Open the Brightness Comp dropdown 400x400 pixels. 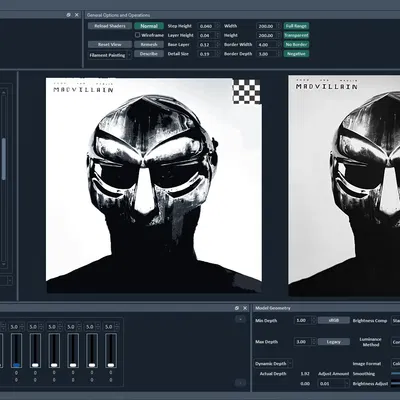point(396,320)
